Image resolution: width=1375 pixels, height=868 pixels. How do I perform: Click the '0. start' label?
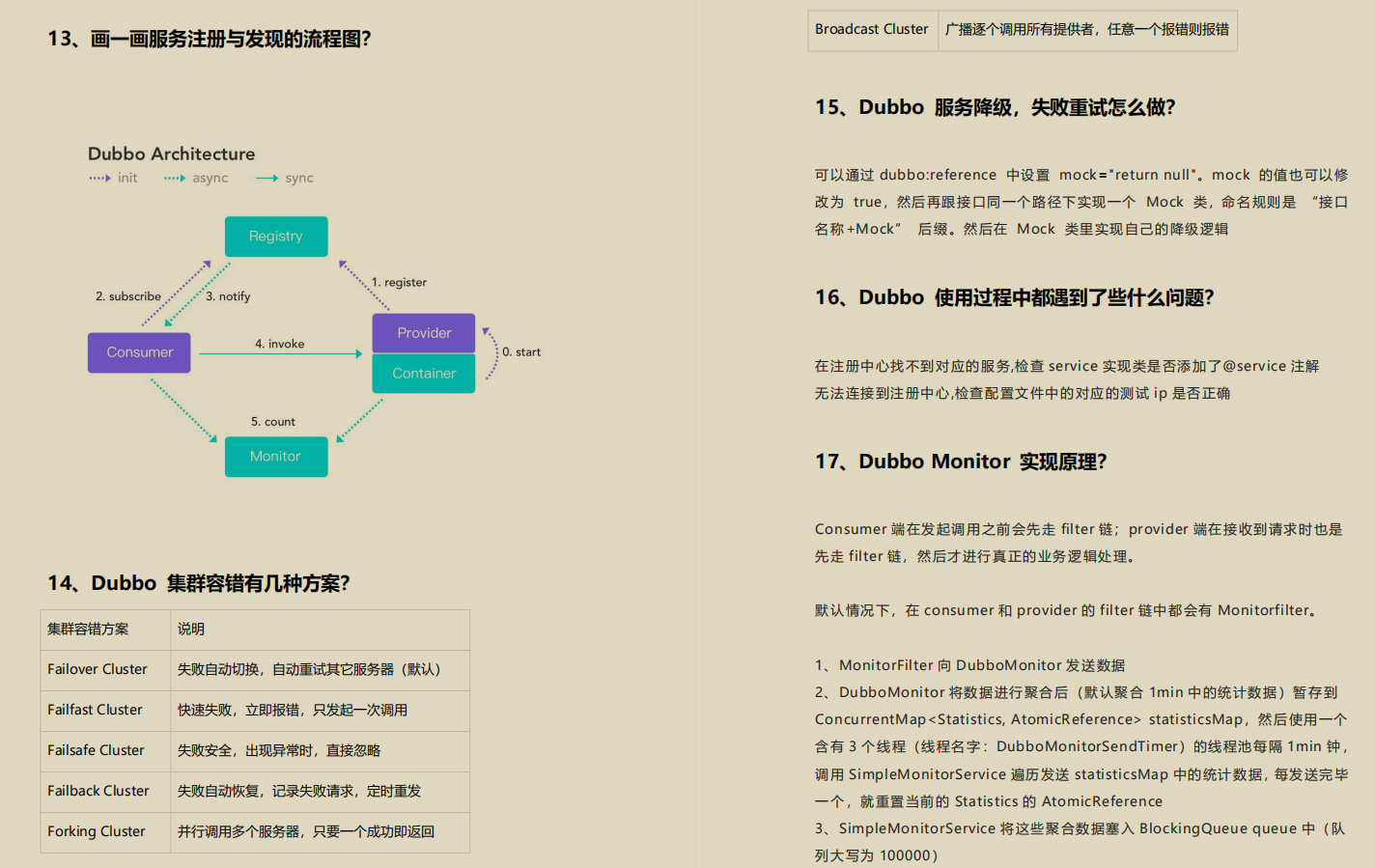521,351
